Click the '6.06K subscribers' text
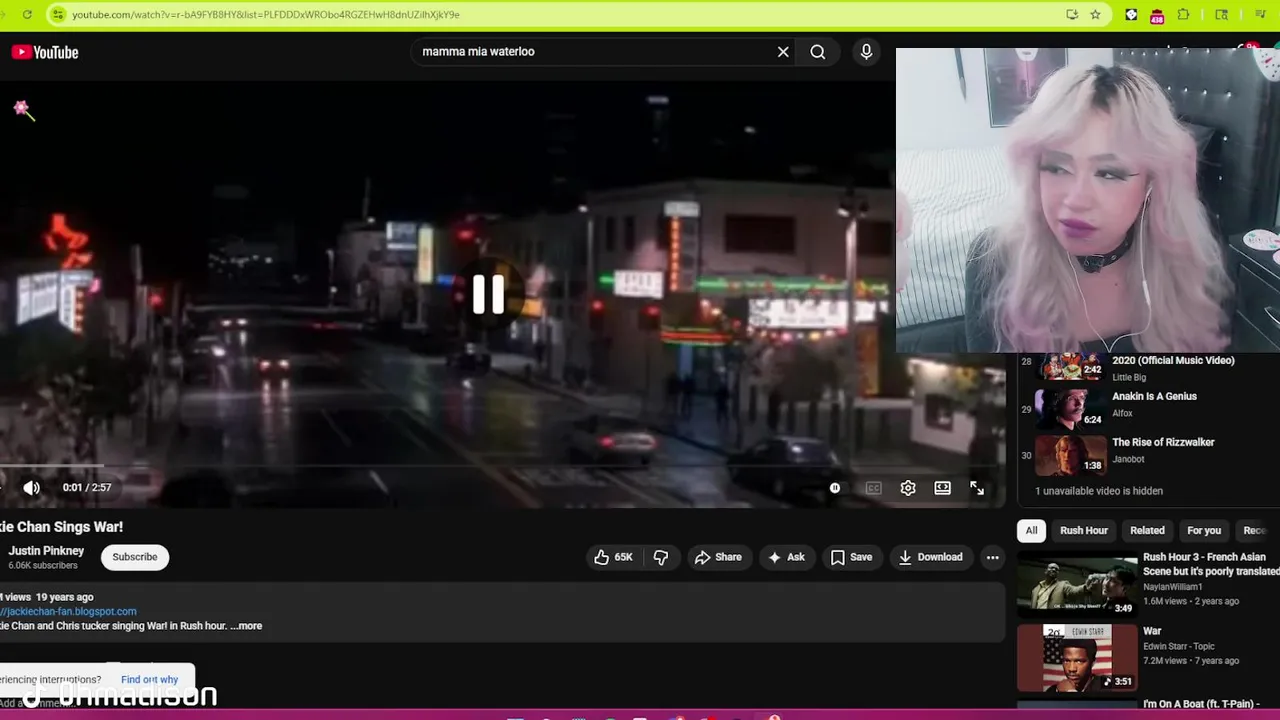 [x=43, y=566]
